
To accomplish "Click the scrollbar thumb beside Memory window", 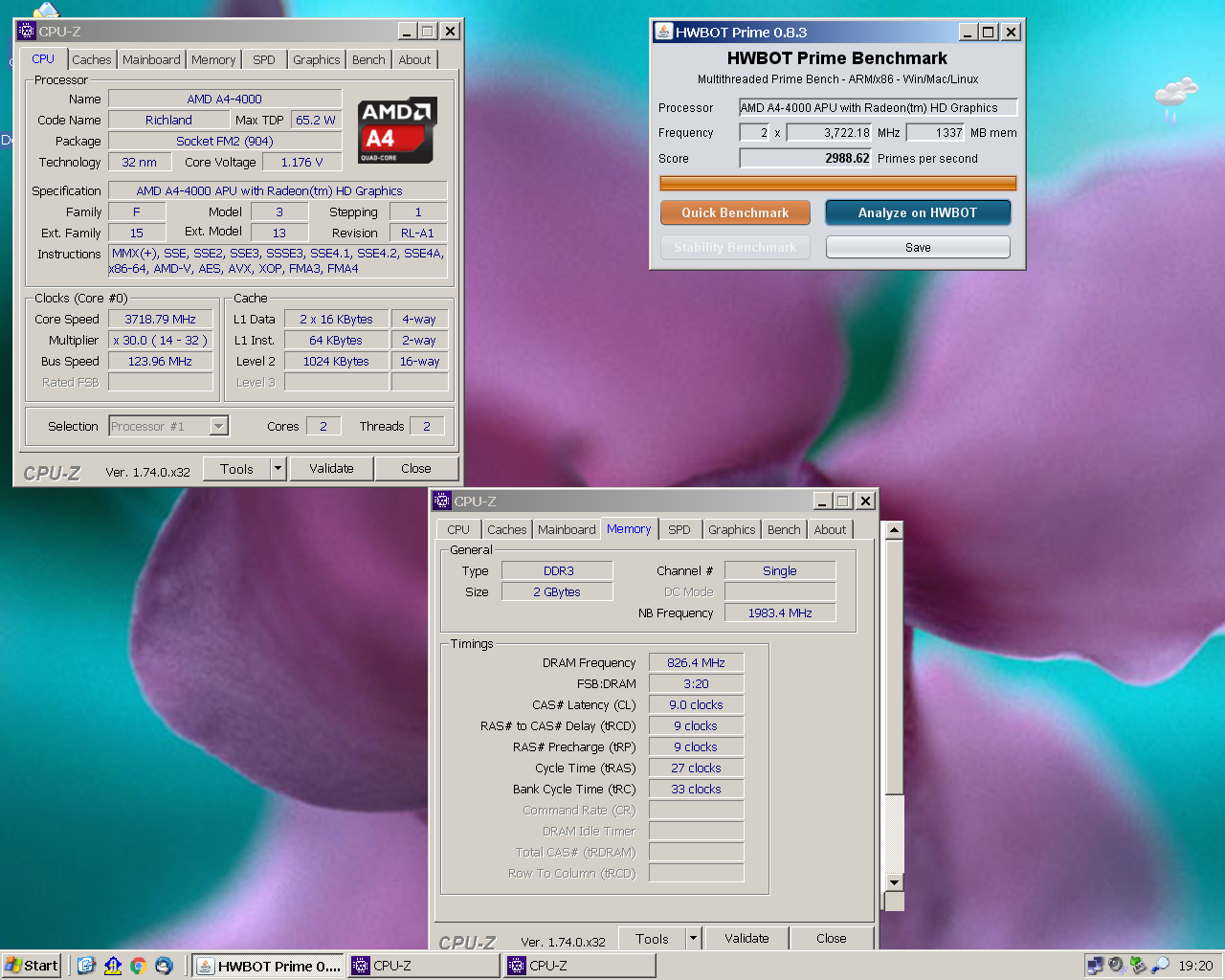I will [894, 667].
